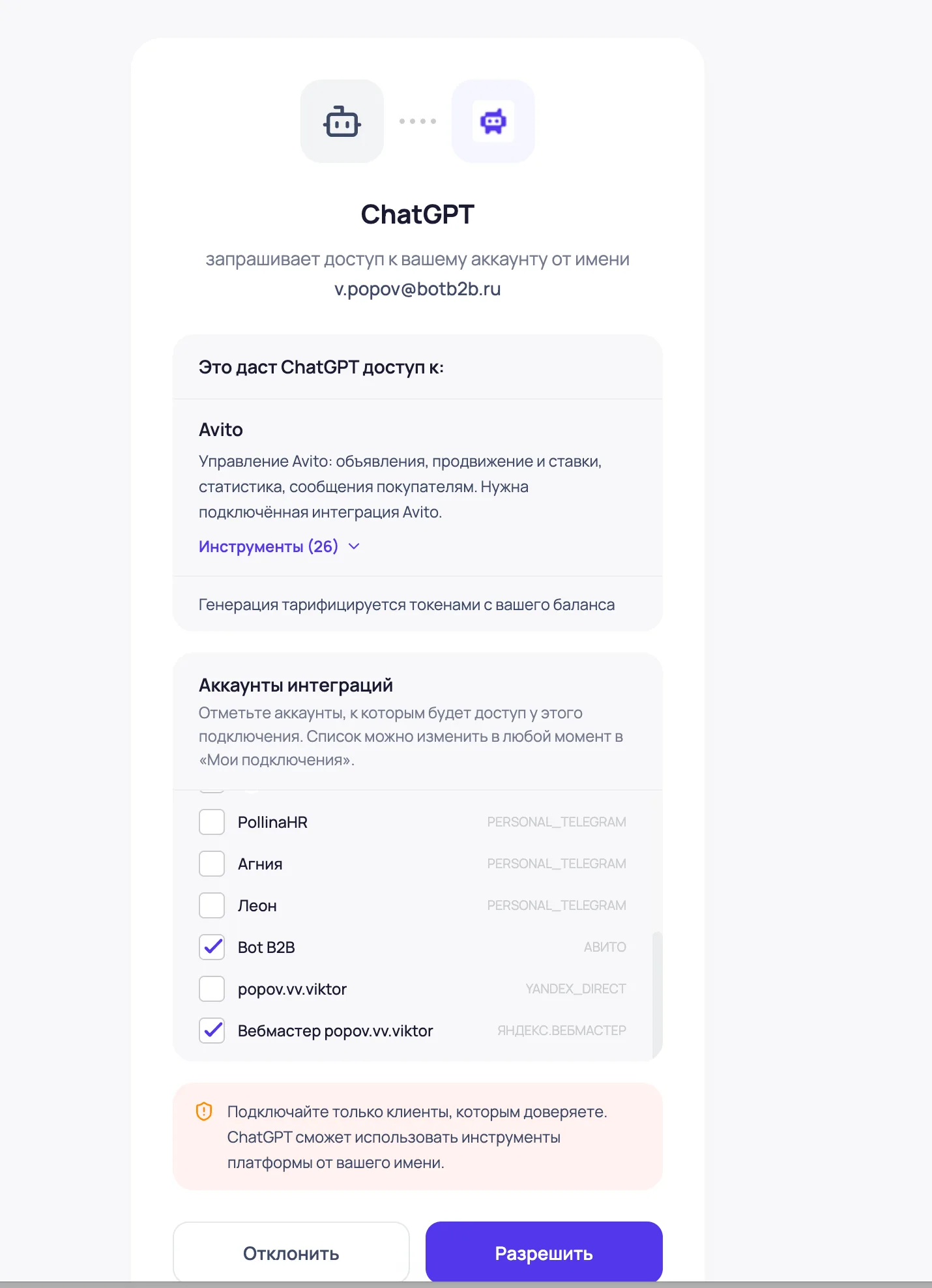Click the orange shield warning icon
932x1288 pixels.
click(x=204, y=1111)
